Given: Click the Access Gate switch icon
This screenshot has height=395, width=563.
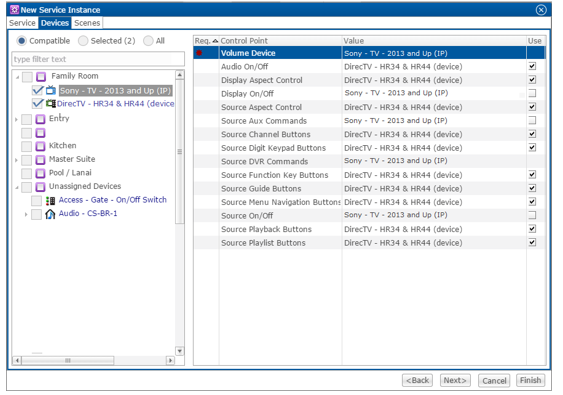Looking at the screenshot, I should tap(50, 200).
